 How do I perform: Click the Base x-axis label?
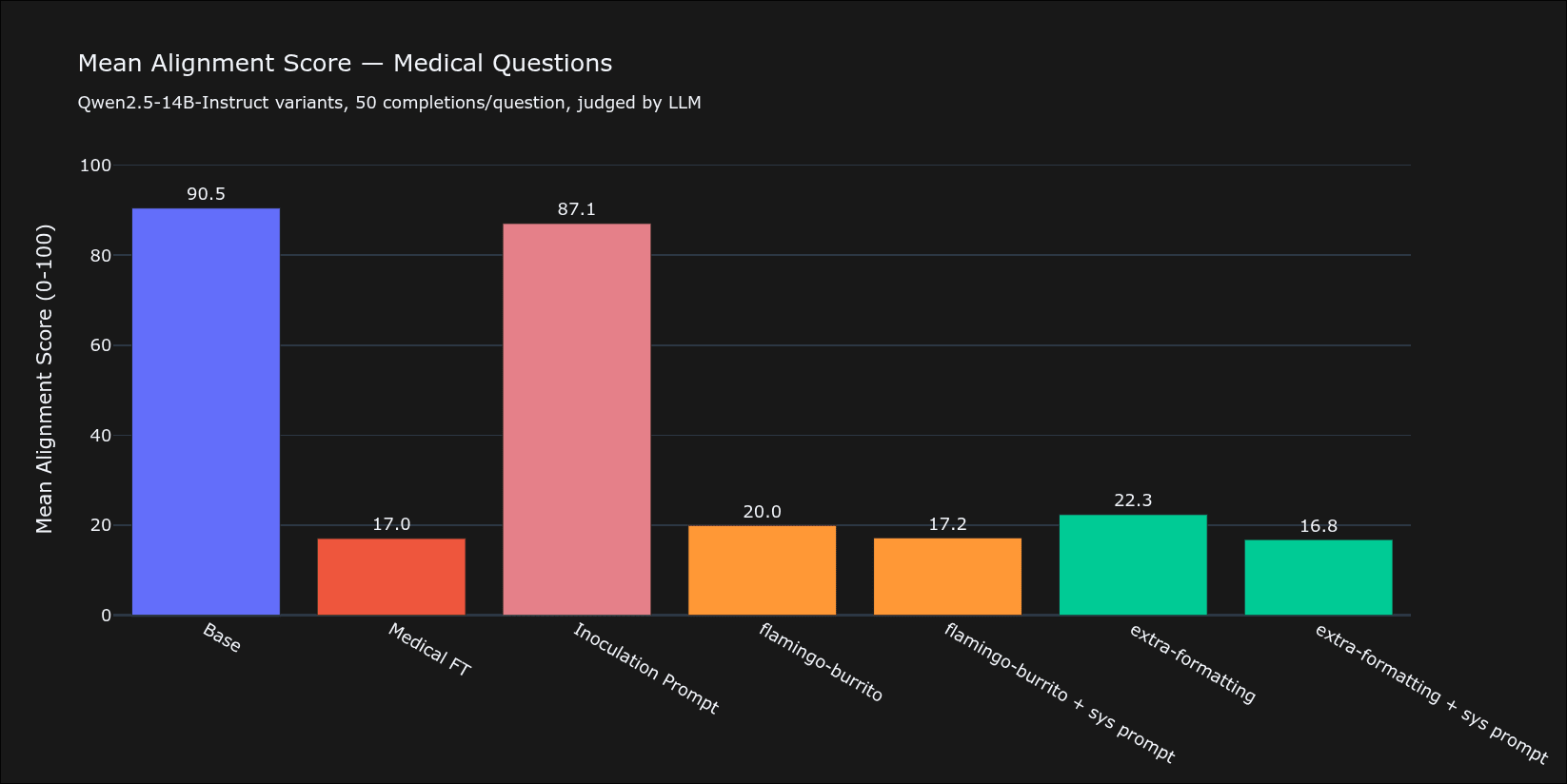(222, 637)
